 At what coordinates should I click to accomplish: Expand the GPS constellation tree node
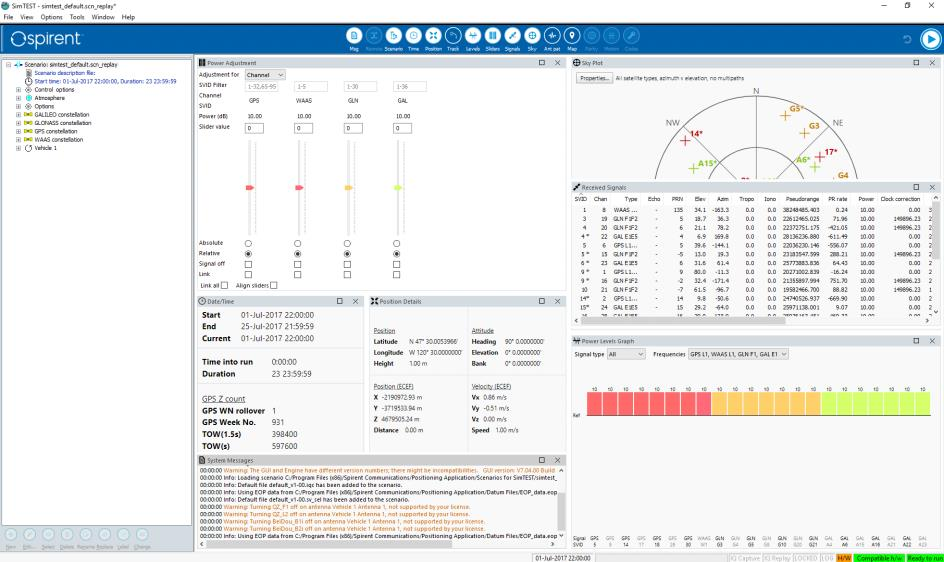click(x=18, y=131)
